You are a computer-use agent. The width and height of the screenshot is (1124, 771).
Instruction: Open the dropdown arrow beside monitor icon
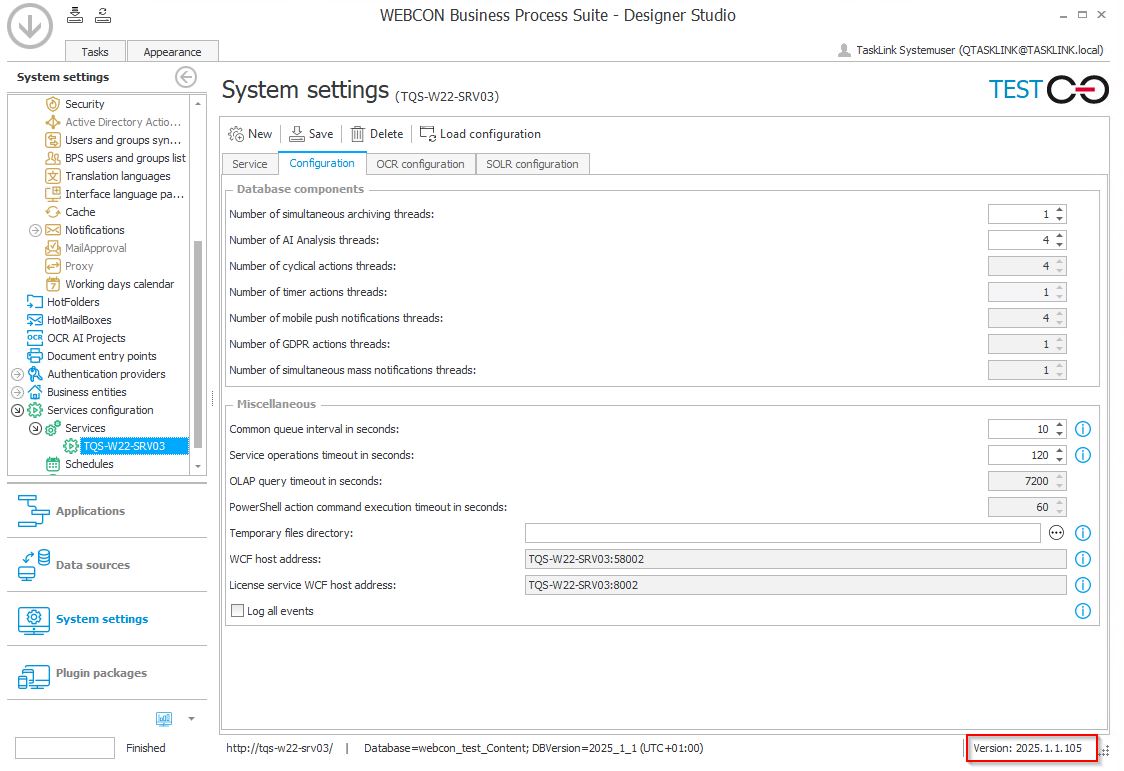pos(191,718)
